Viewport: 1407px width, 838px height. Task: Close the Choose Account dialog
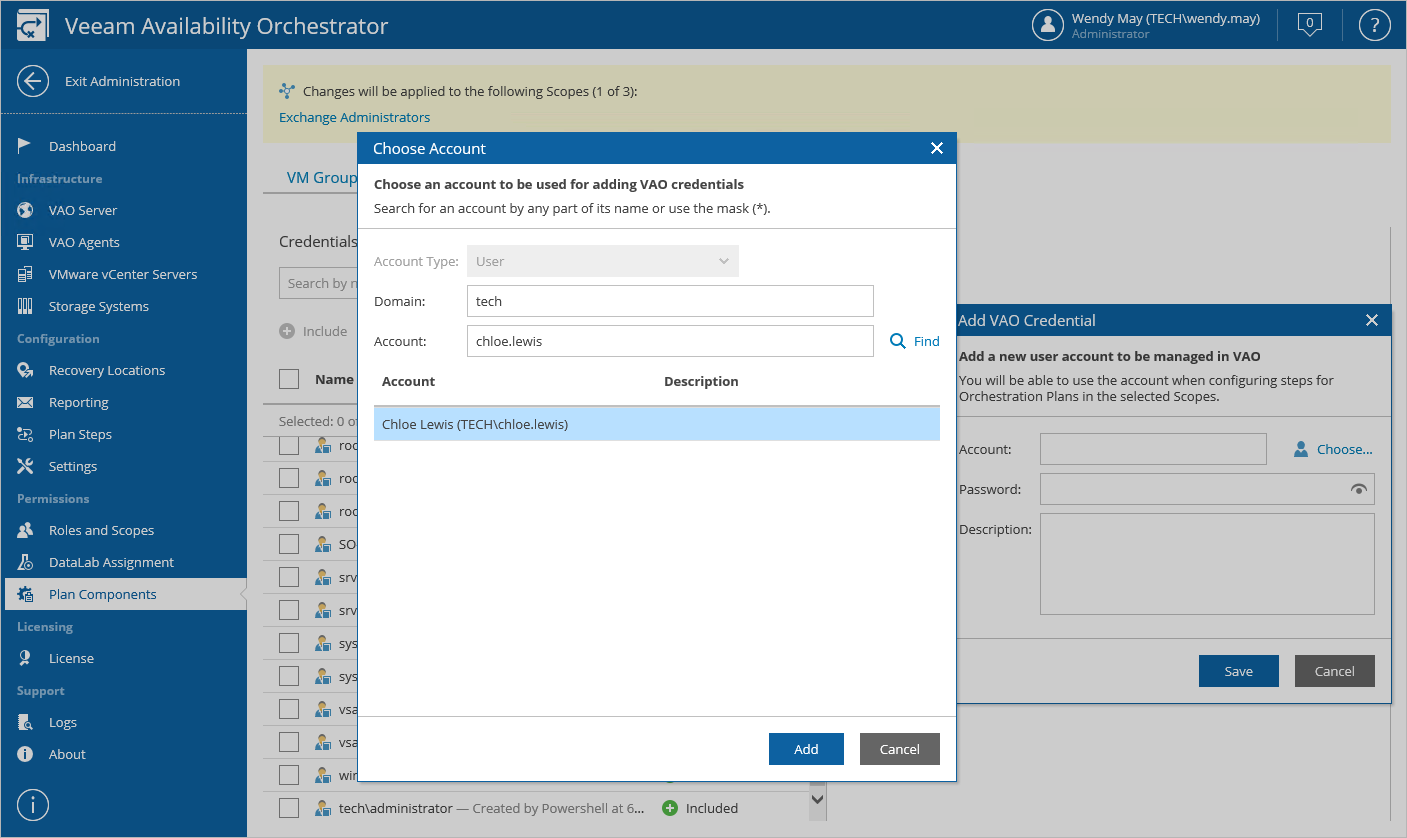[937, 148]
